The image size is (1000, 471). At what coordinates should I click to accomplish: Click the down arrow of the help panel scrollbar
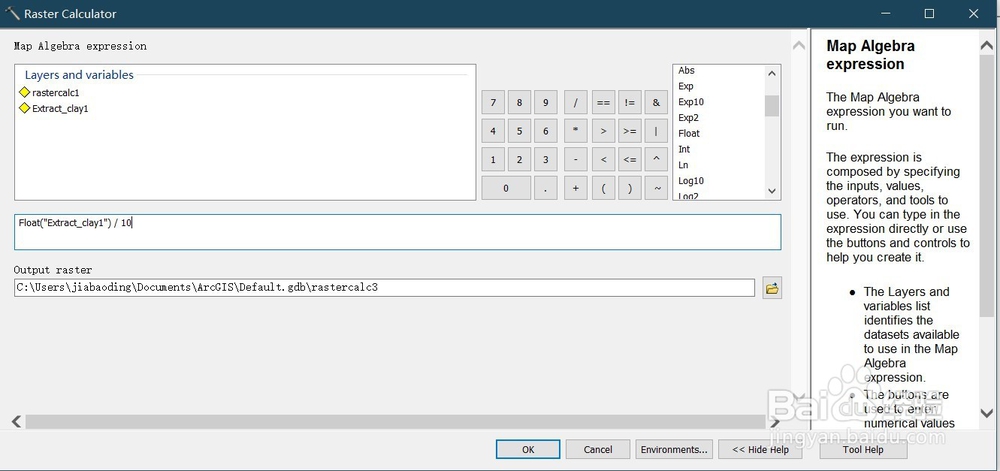point(986,412)
